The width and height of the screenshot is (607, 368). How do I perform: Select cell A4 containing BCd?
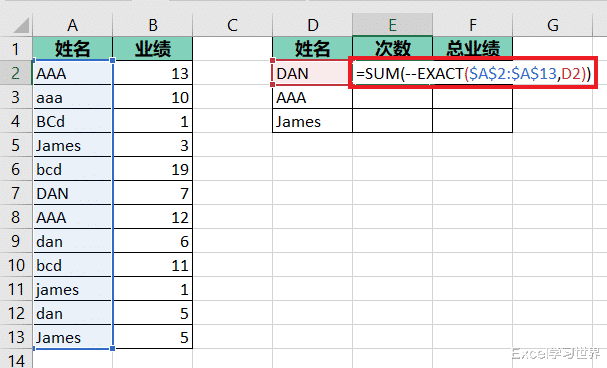coord(72,121)
